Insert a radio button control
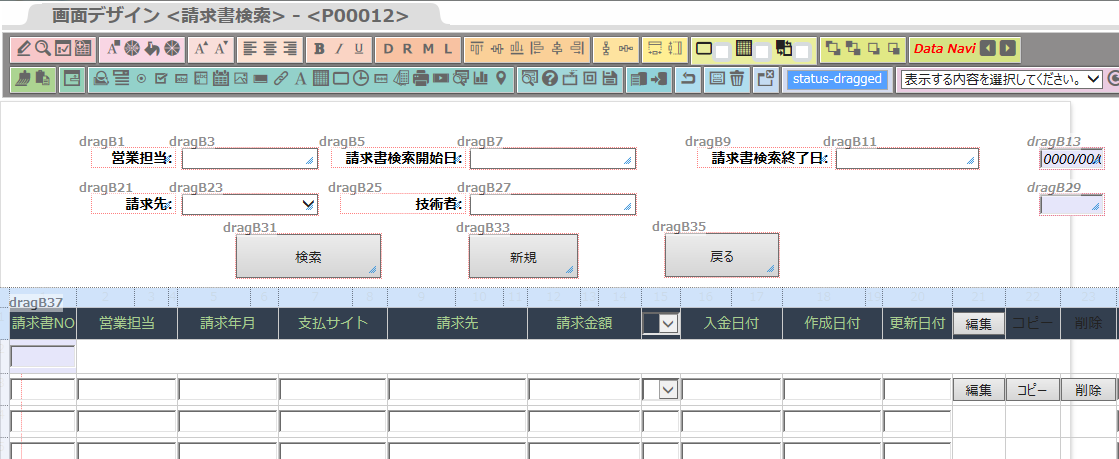Screen dimensions: 1119x459 (x=141, y=79)
